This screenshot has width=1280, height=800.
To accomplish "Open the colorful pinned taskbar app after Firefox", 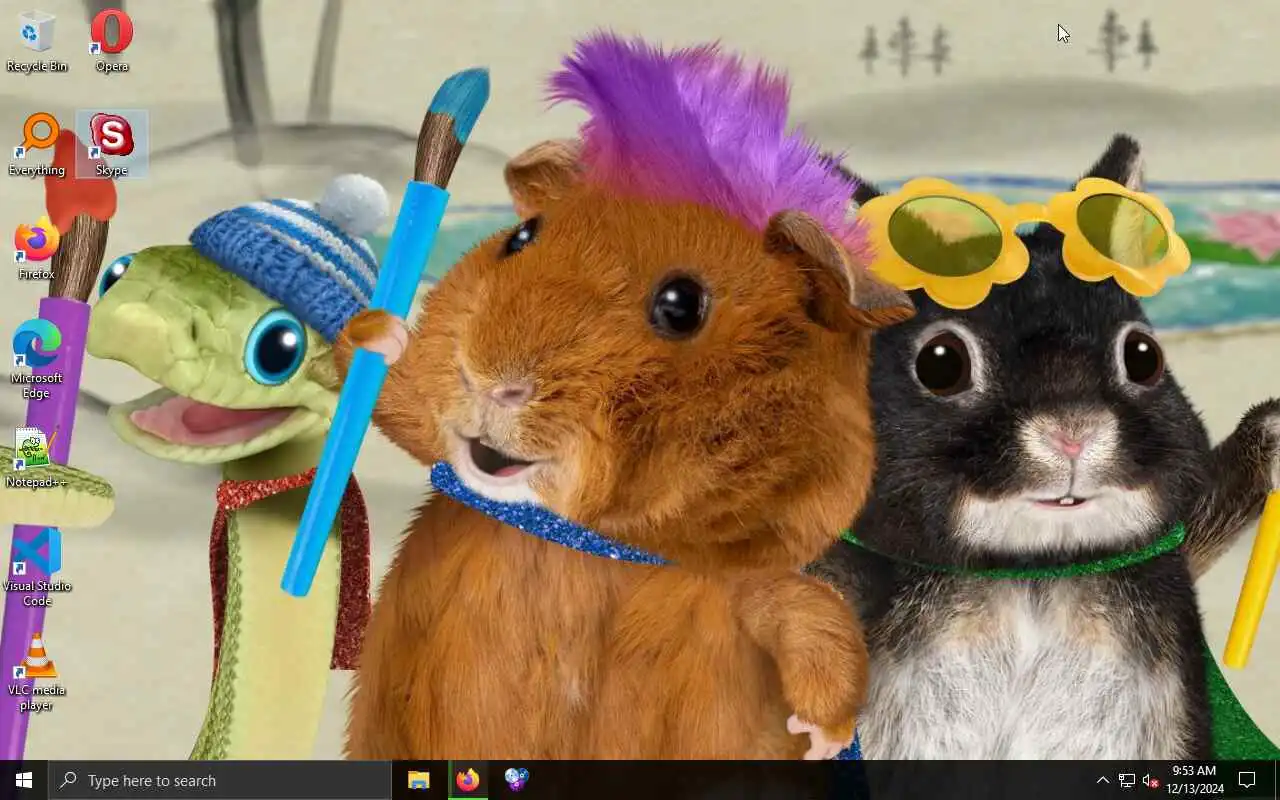I will [x=516, y=780].
